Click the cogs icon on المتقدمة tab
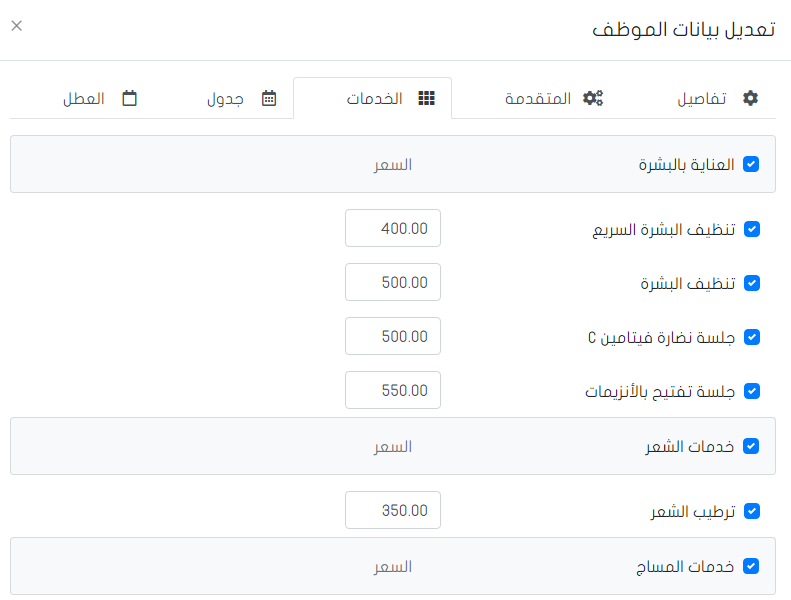The width and height of the screenshot is (791, 600). [x=594, y=98]
